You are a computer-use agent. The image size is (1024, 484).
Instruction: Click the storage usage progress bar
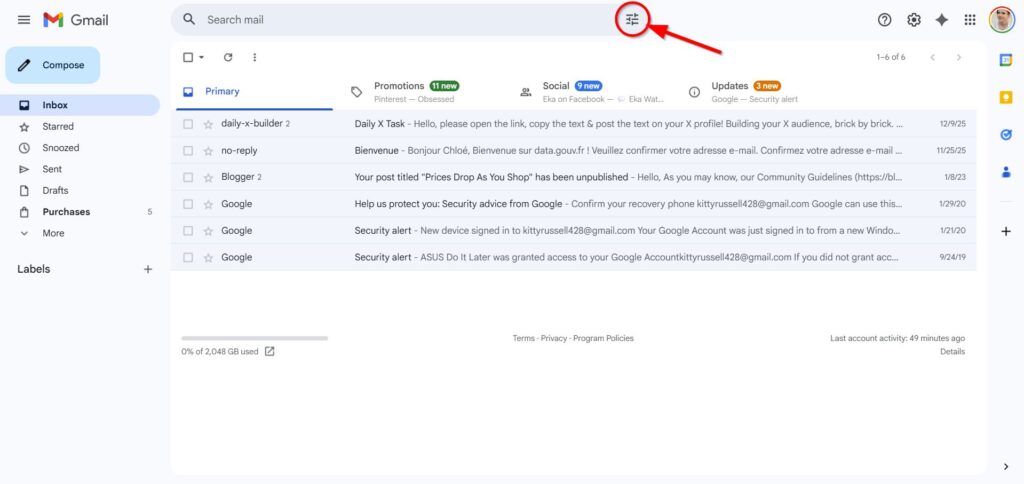[254, 338]
